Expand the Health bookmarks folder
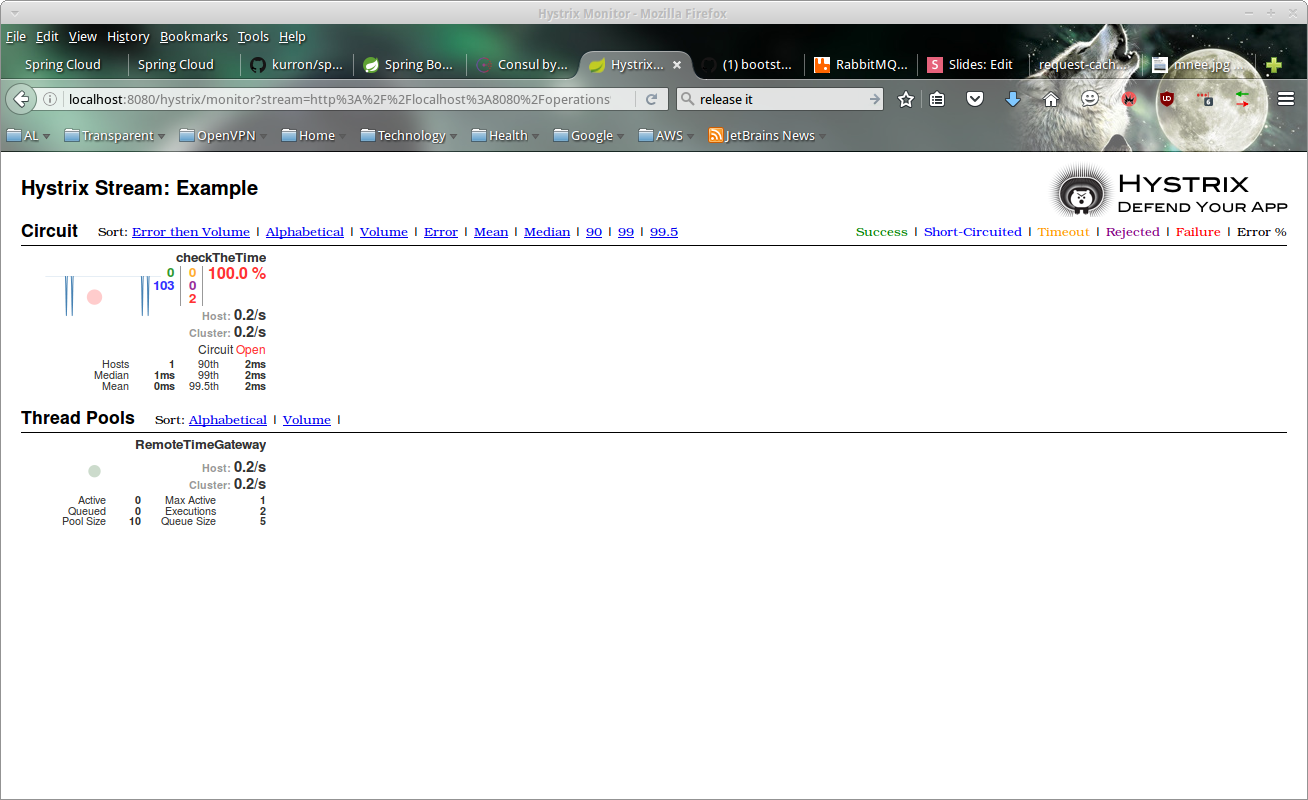The width and height of the screenshot is (1308, 800). pyautogui.click(x=506, y=135)
